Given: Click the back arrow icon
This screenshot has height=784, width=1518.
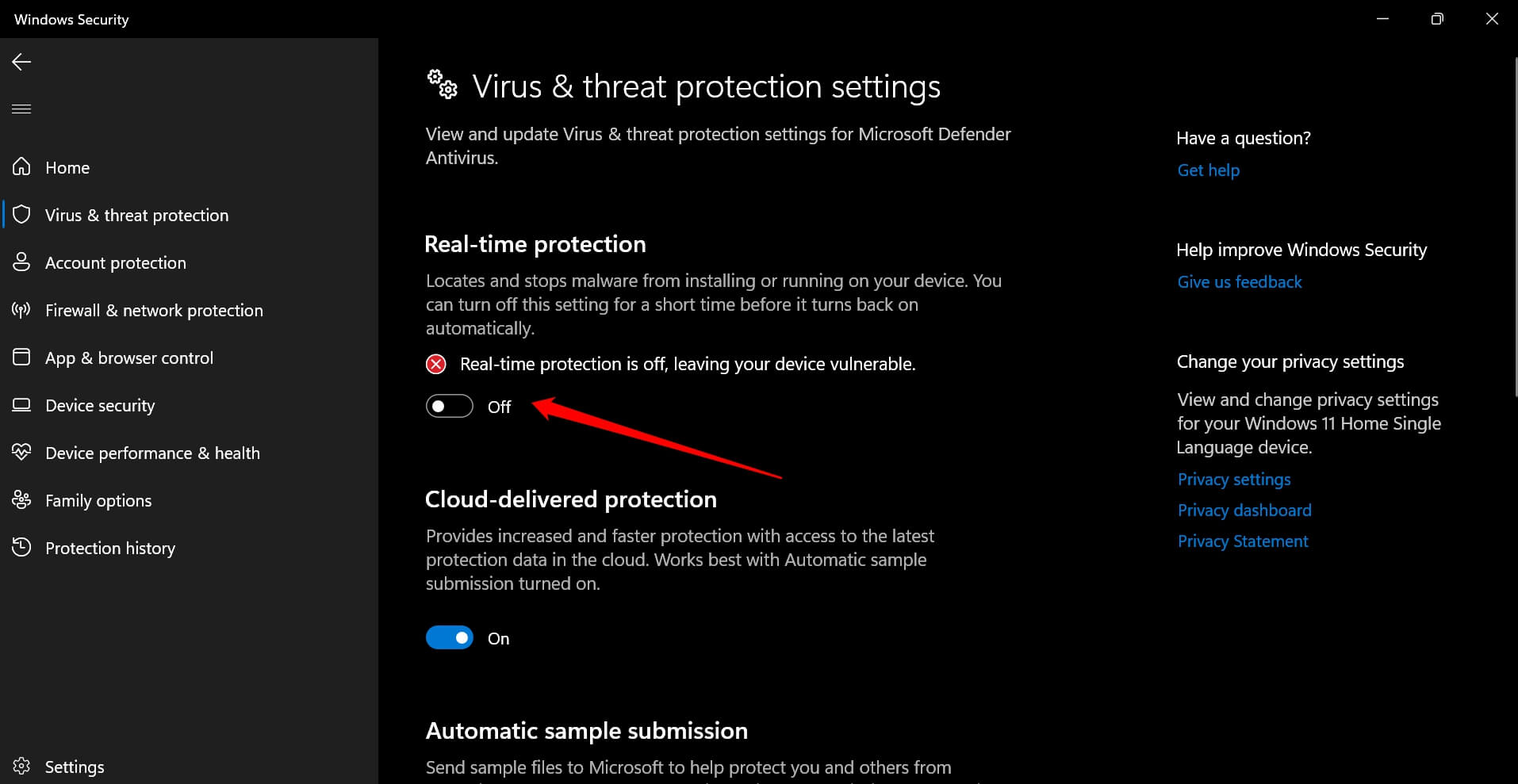Looking at the screenshot, I should pos(21,62).
